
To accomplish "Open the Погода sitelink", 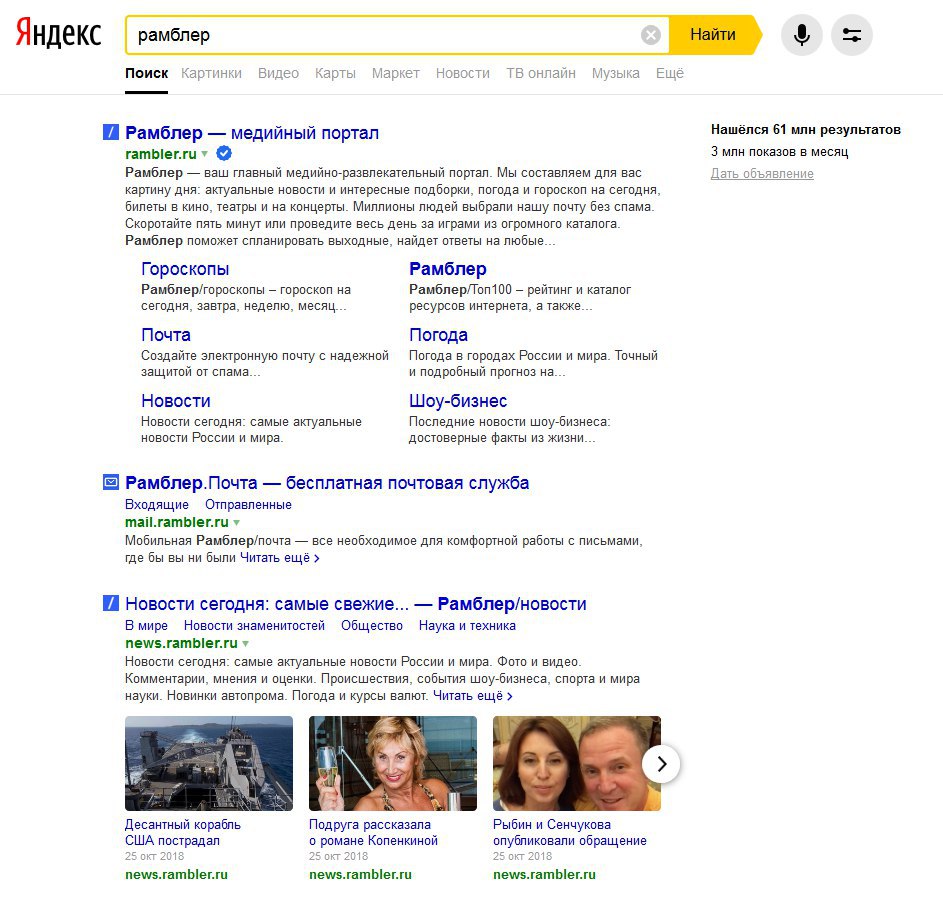I will point(438,335).
